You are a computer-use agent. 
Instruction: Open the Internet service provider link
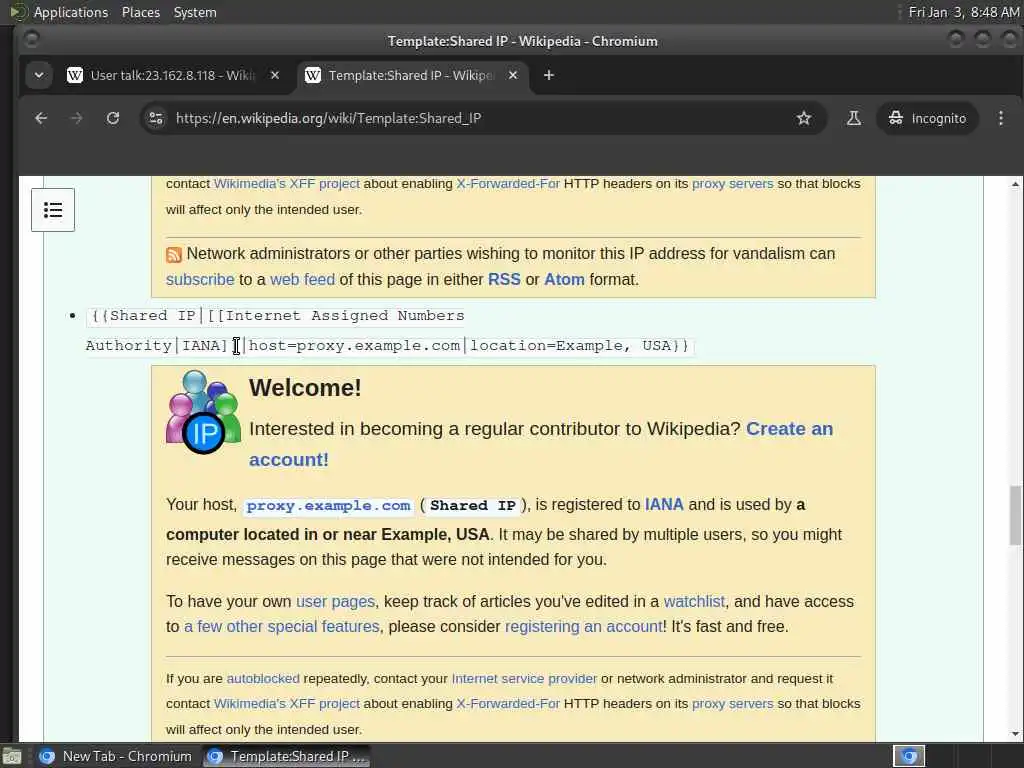pyautogui.click(x=524, y=679)
